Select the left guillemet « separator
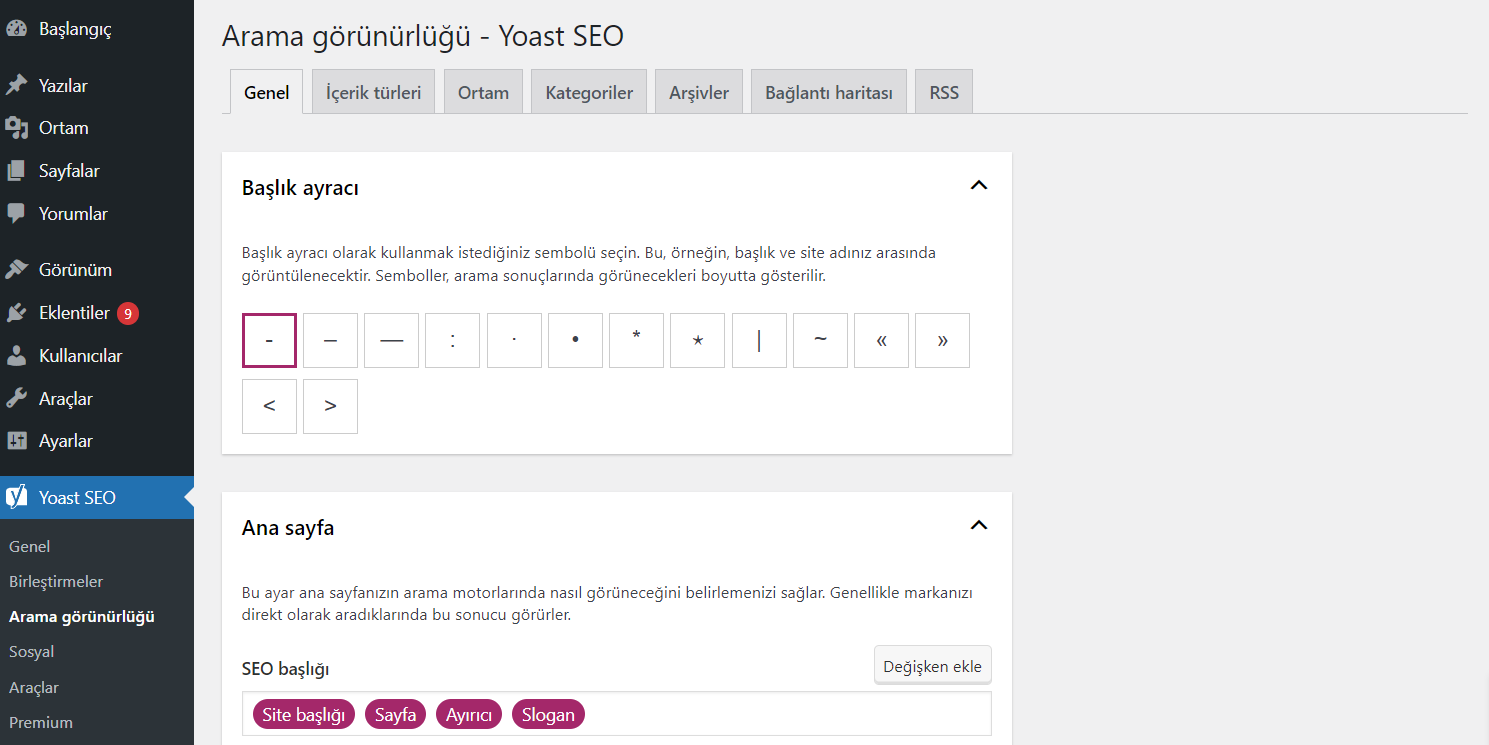Viewport: 1489px width, 745px height. (881, 340)
